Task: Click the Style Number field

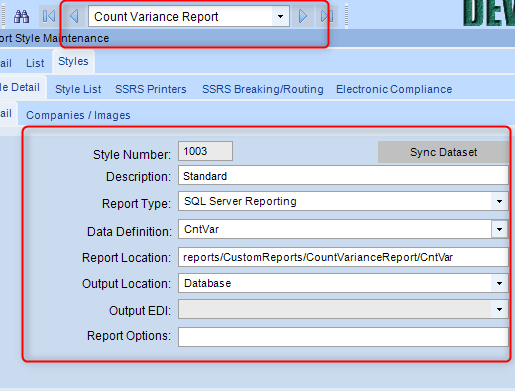Action: (205, 151)
